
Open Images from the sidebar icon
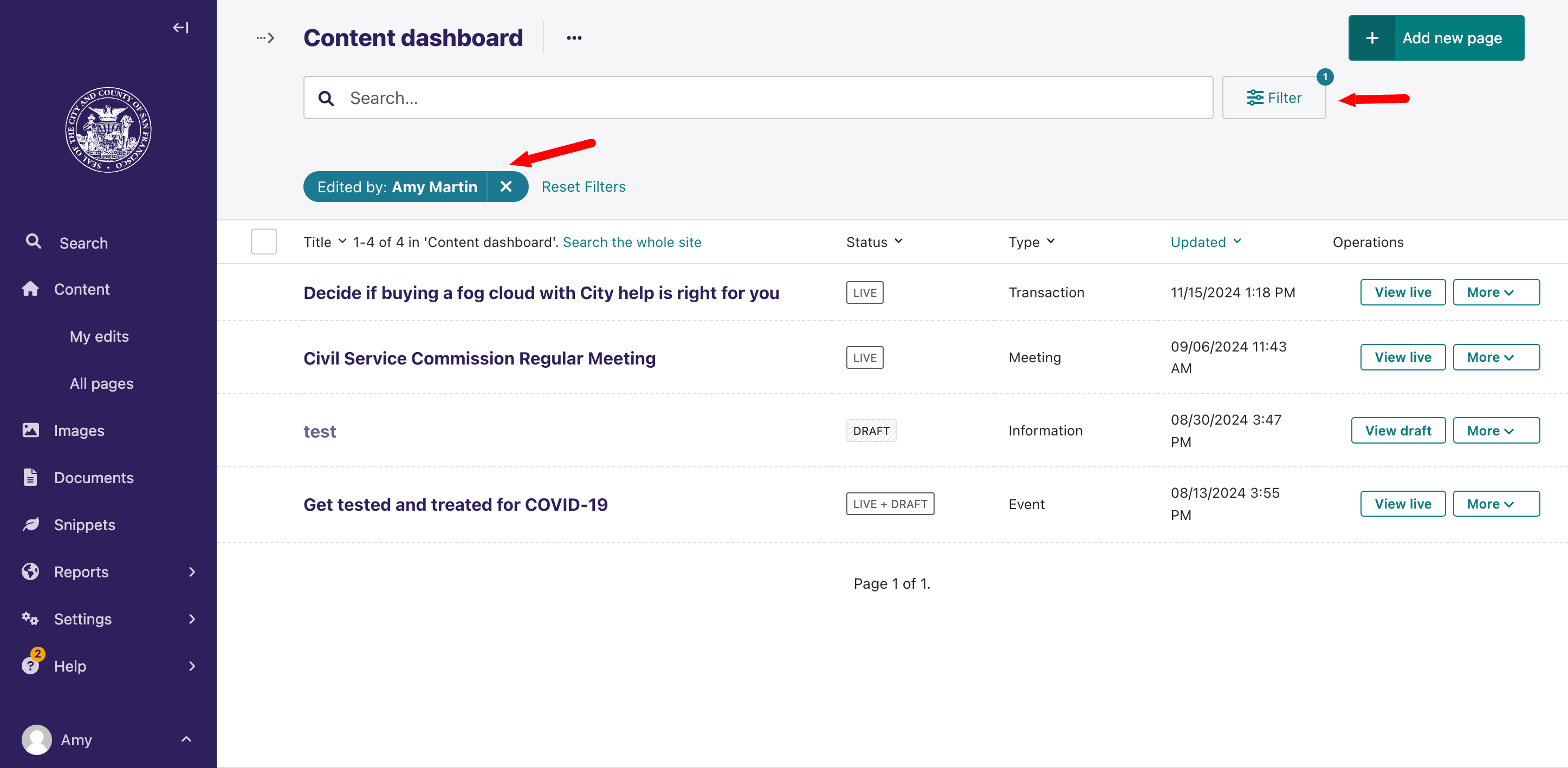coord(30,429)
